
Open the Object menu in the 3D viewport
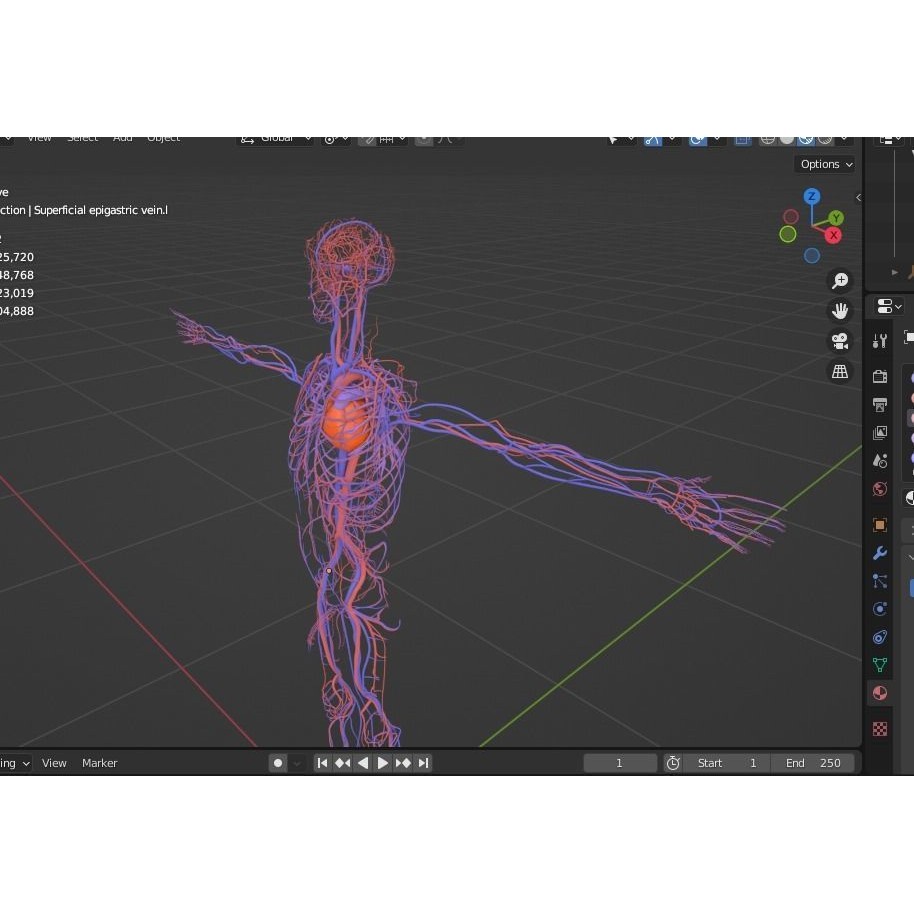[x=163, y=138]
